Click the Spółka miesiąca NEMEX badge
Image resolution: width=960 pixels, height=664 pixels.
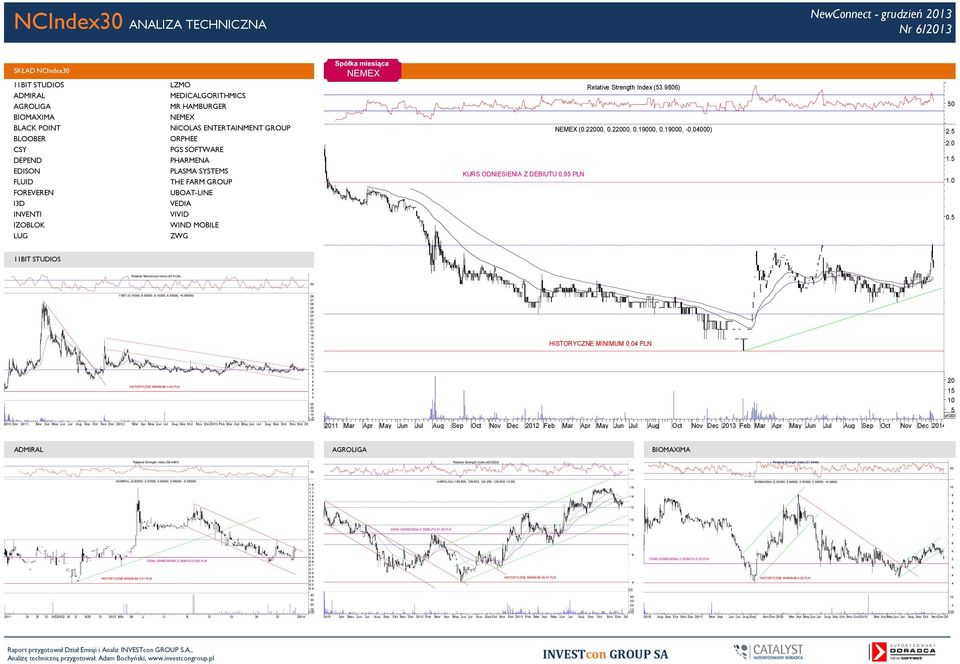pyautogui.click(x=362, y=69)
